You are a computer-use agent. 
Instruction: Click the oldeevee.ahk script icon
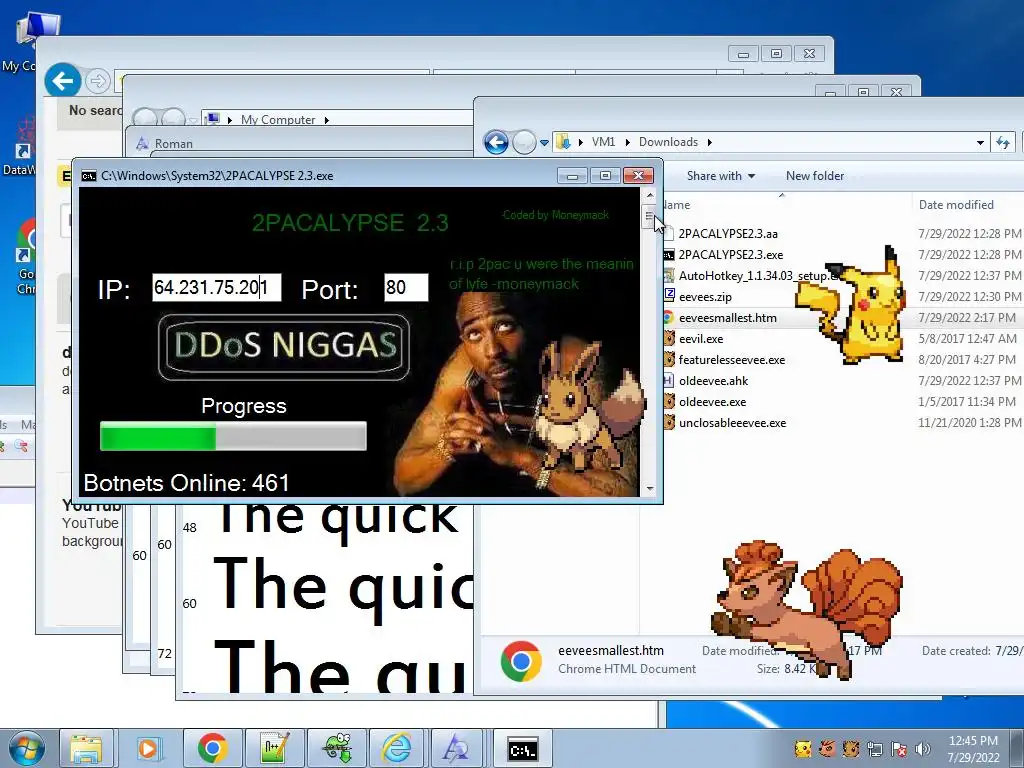[669, 381]
